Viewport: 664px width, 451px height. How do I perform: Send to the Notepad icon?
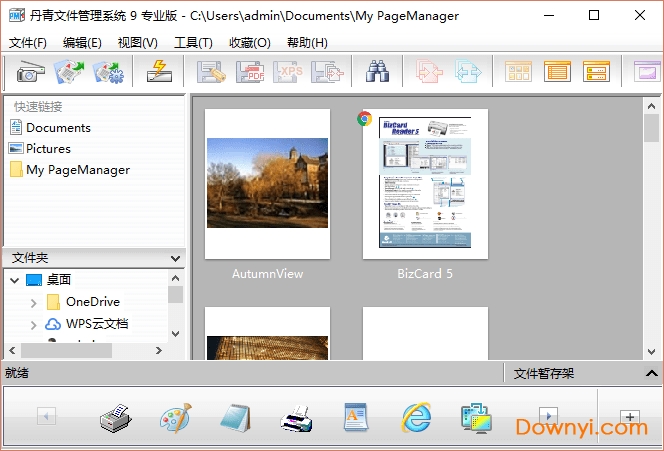click(236, 417)
